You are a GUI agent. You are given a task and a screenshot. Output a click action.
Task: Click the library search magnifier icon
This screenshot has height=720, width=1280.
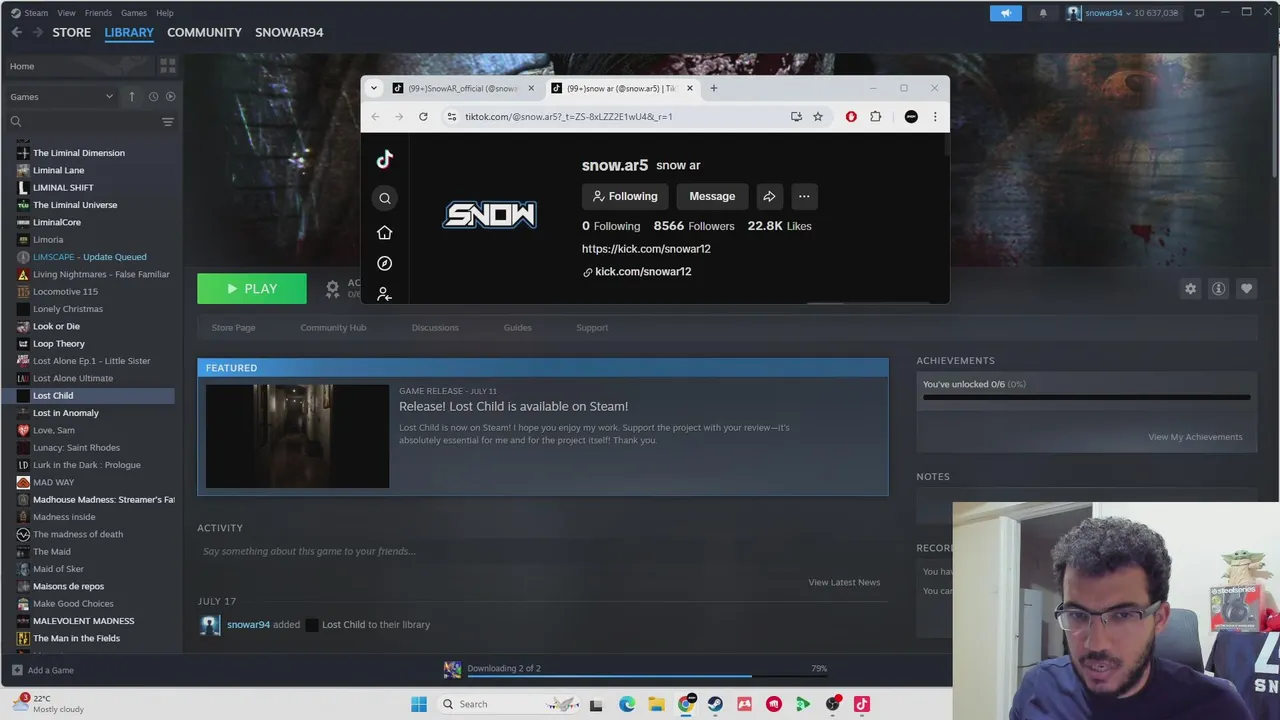(16, 122)
